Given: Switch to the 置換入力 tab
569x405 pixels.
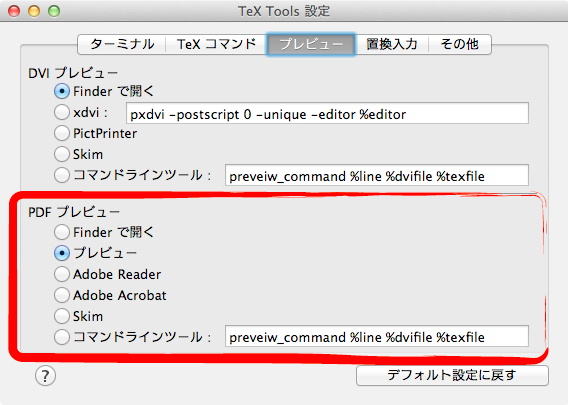Looking at the screenshot, I should pyautogui.click(x=392, y=44).
